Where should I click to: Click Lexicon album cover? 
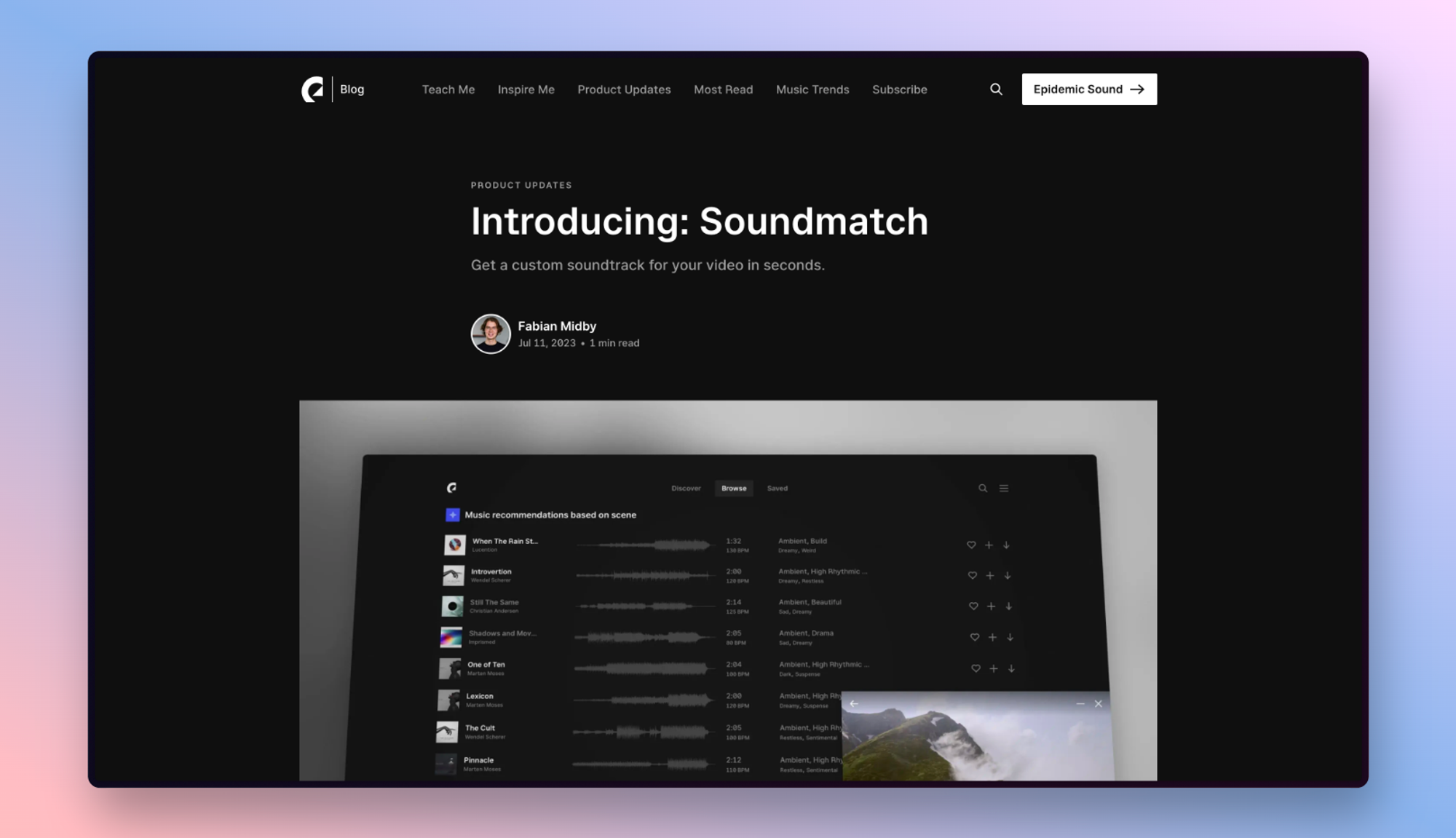(448, 700)
